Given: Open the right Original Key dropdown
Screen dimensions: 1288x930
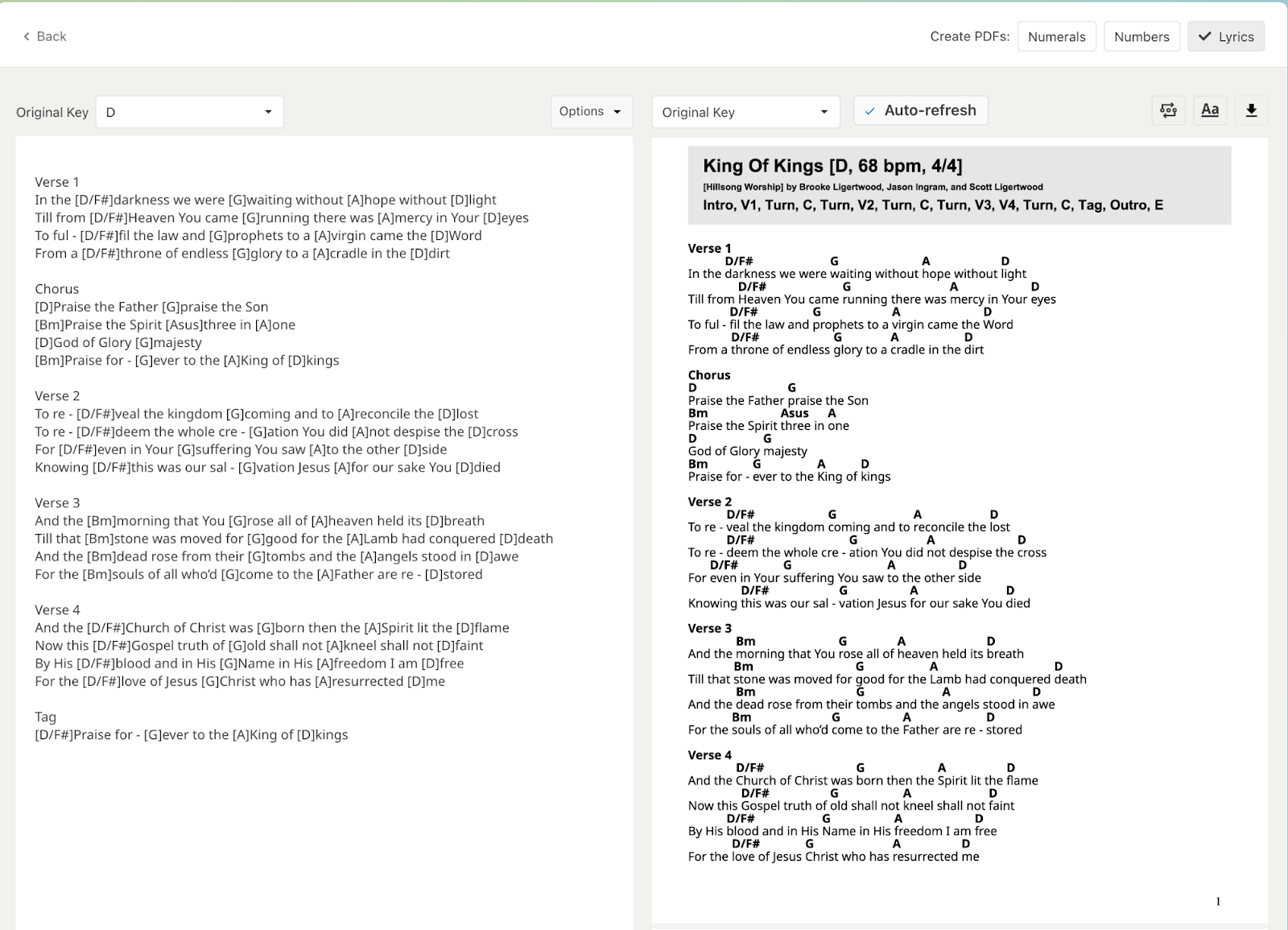Looking at the screenshot, I should (745, 112).
